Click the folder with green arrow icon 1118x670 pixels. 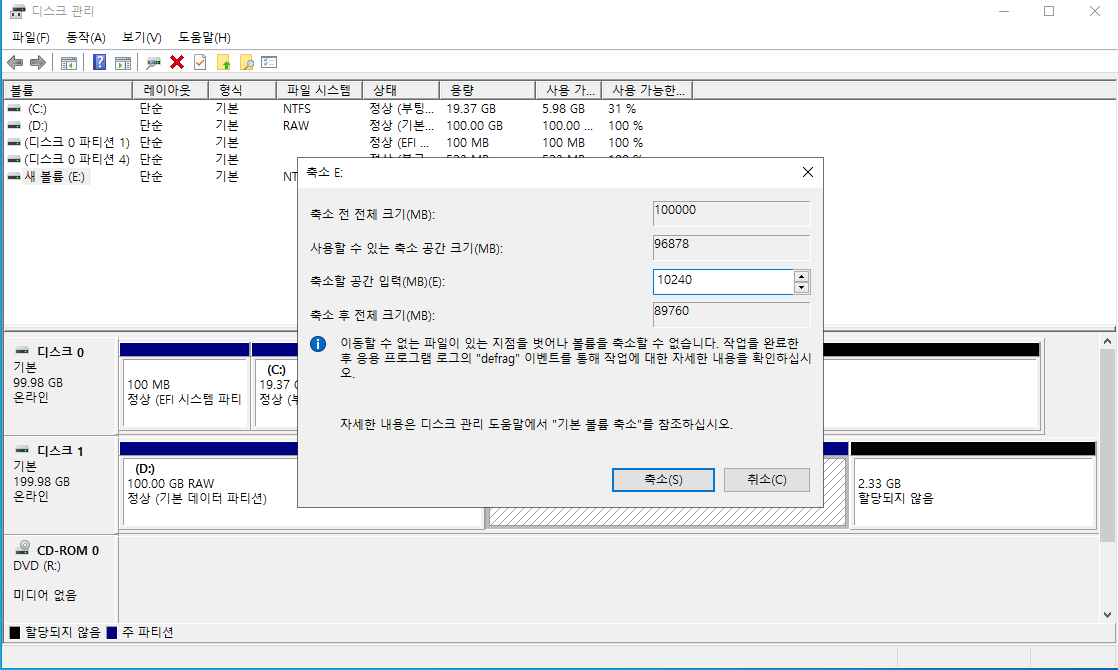[x=224, y=63]
